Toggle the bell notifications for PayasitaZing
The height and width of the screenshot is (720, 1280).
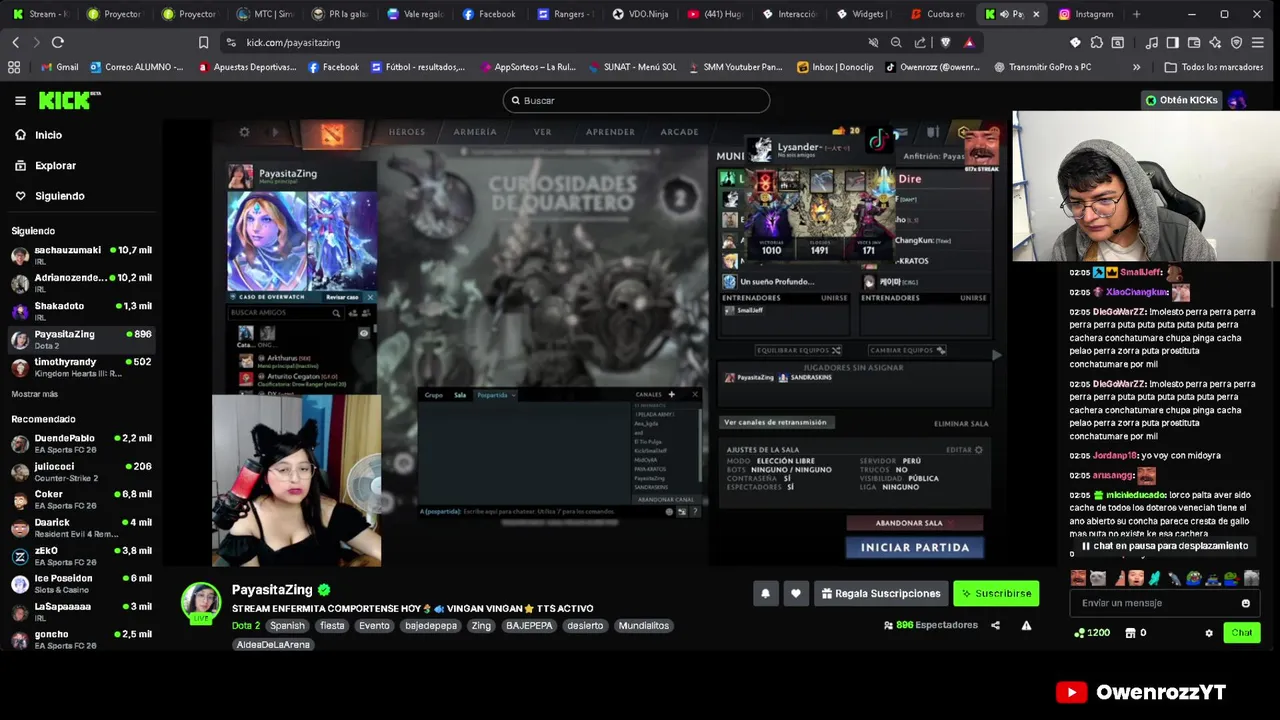(765, 593)
